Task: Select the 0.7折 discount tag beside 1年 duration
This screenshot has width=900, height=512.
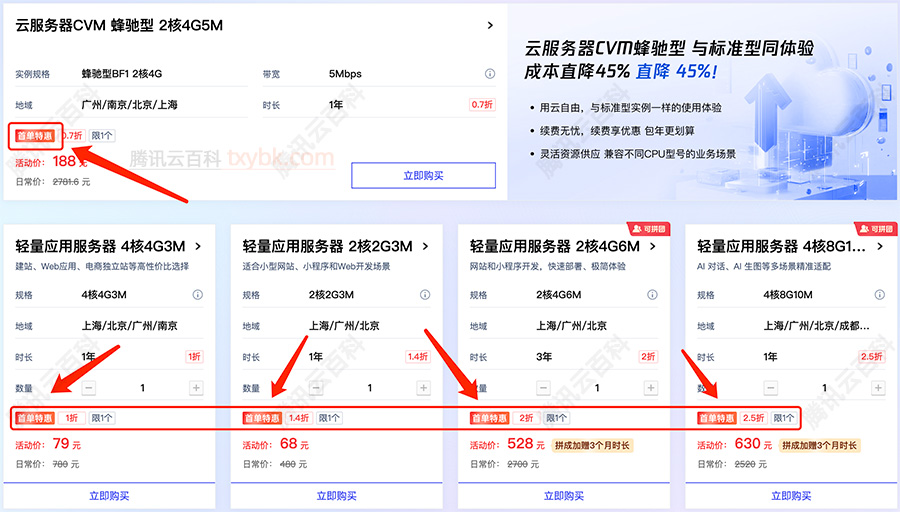Action: [x=482, y=104]
